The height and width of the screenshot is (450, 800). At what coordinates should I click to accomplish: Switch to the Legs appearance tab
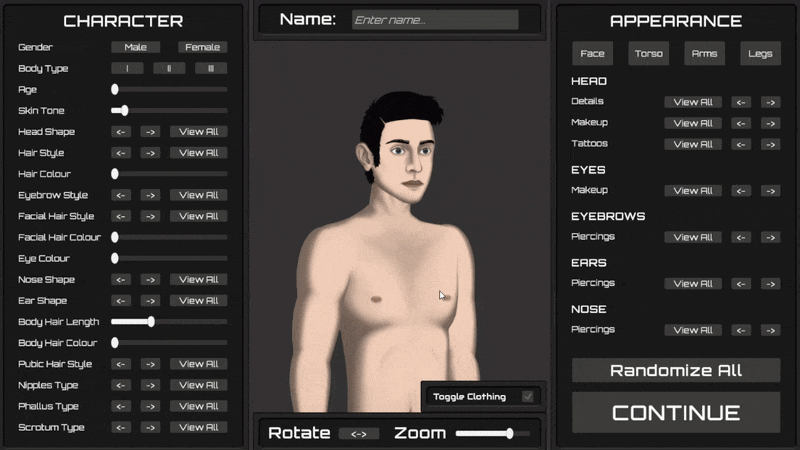click(760, 54)
